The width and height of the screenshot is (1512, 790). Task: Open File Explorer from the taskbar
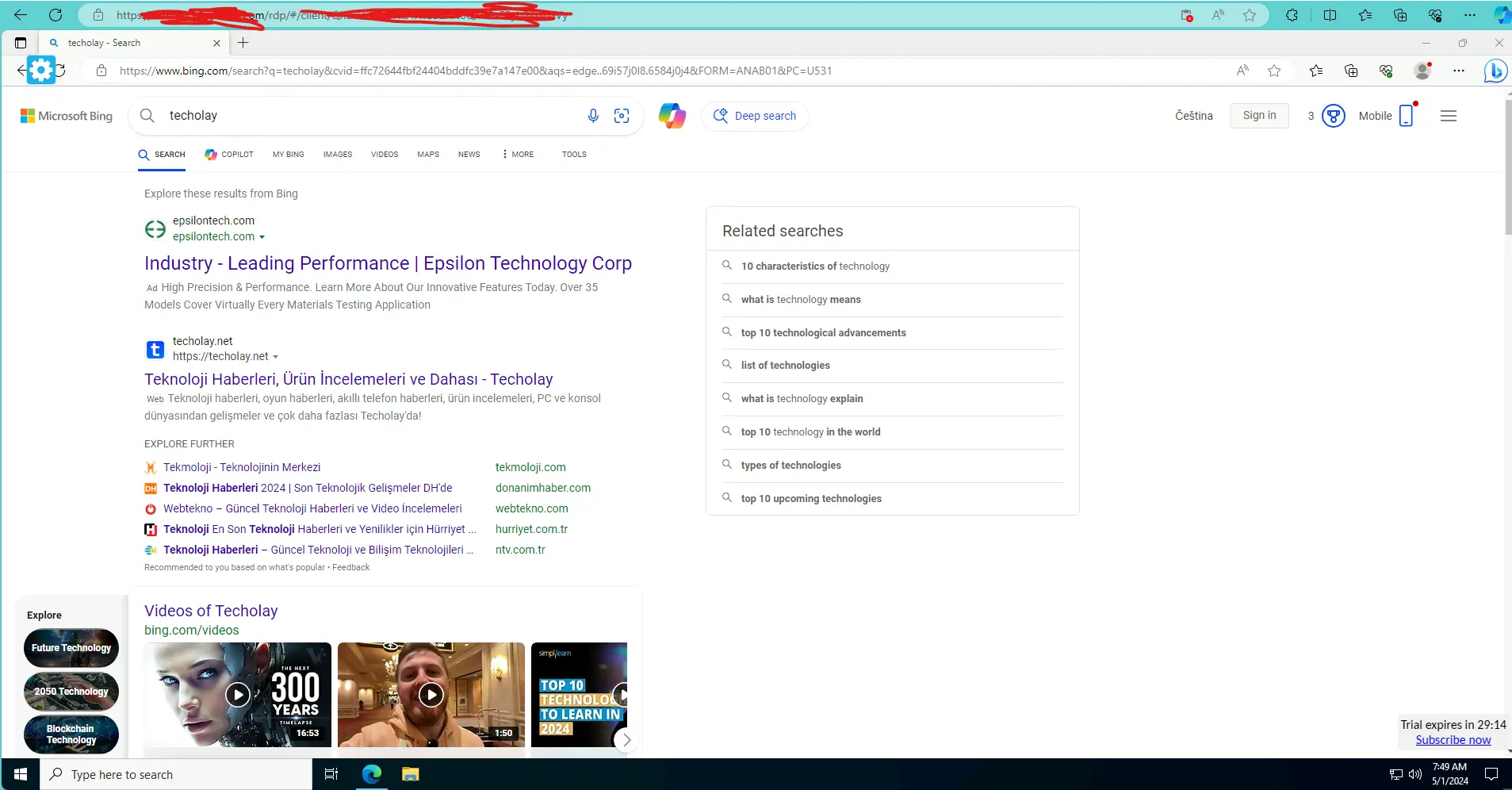tap(410, 774)
